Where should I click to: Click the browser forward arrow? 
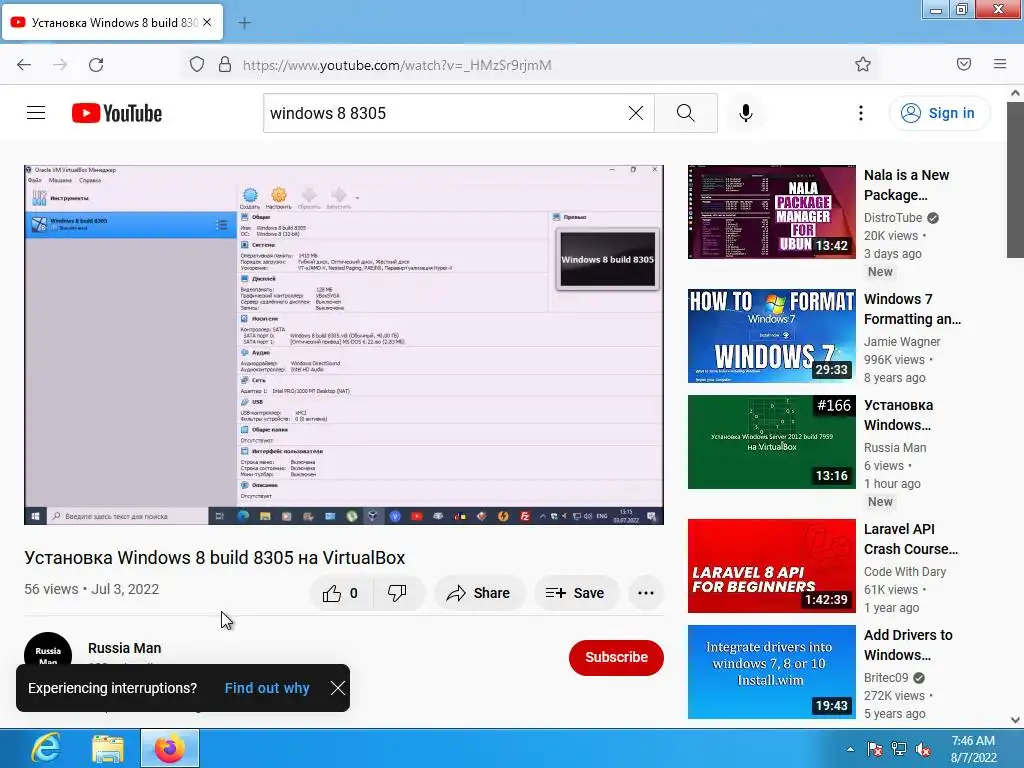coord(60,65)
